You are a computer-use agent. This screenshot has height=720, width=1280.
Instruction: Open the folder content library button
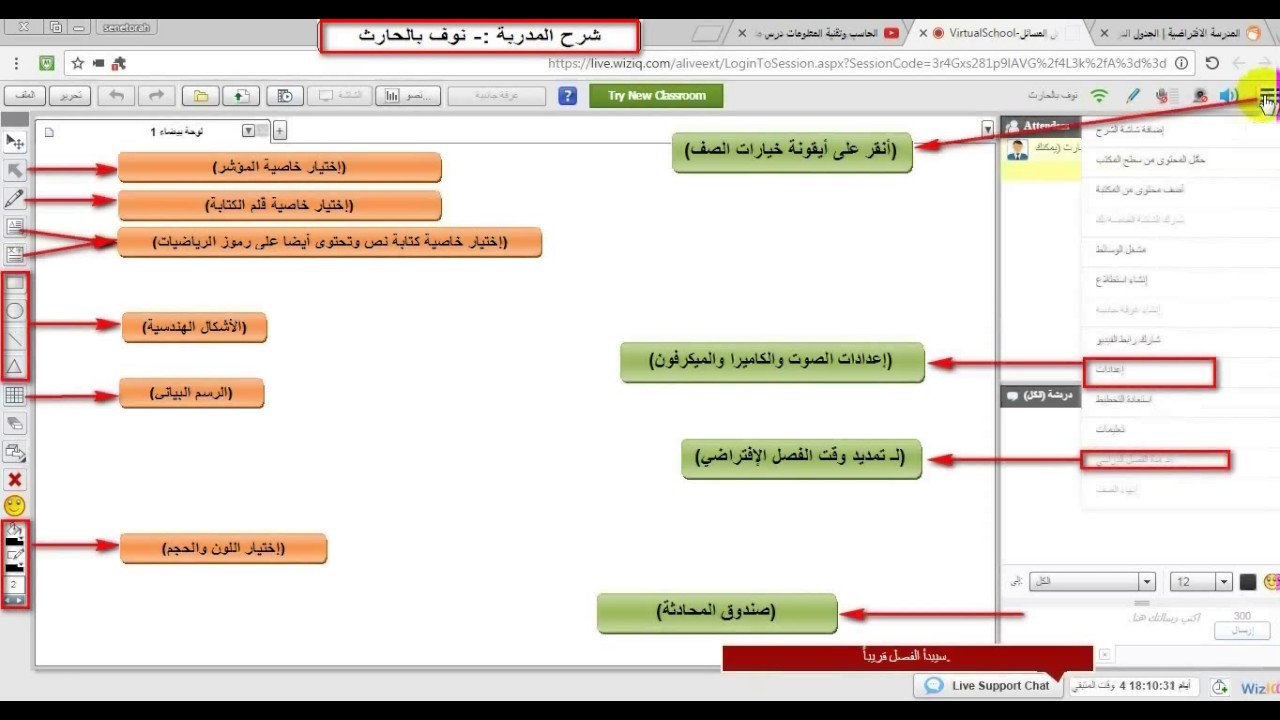201,96
